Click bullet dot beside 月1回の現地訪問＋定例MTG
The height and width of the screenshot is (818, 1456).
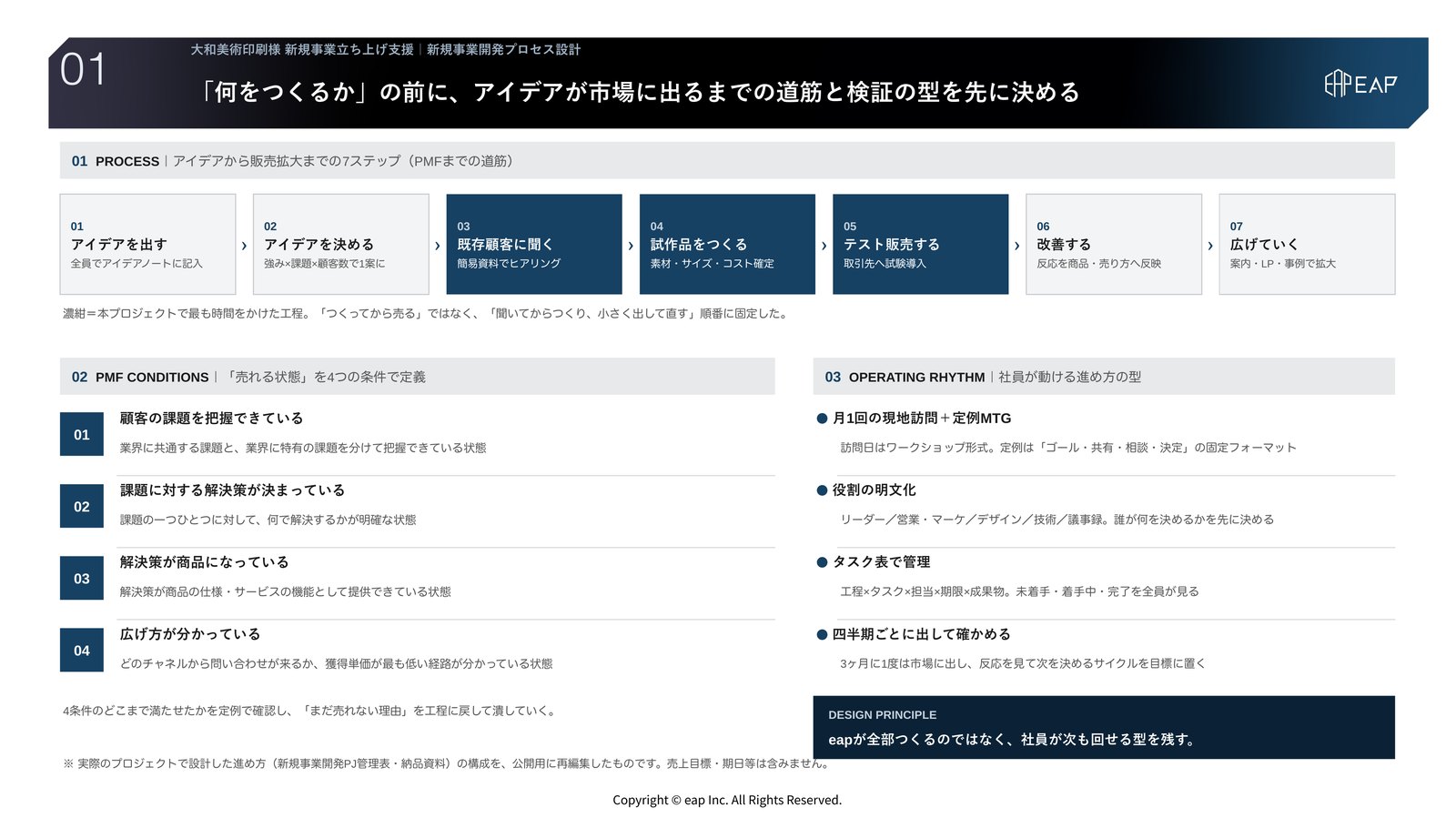point(822,419)
